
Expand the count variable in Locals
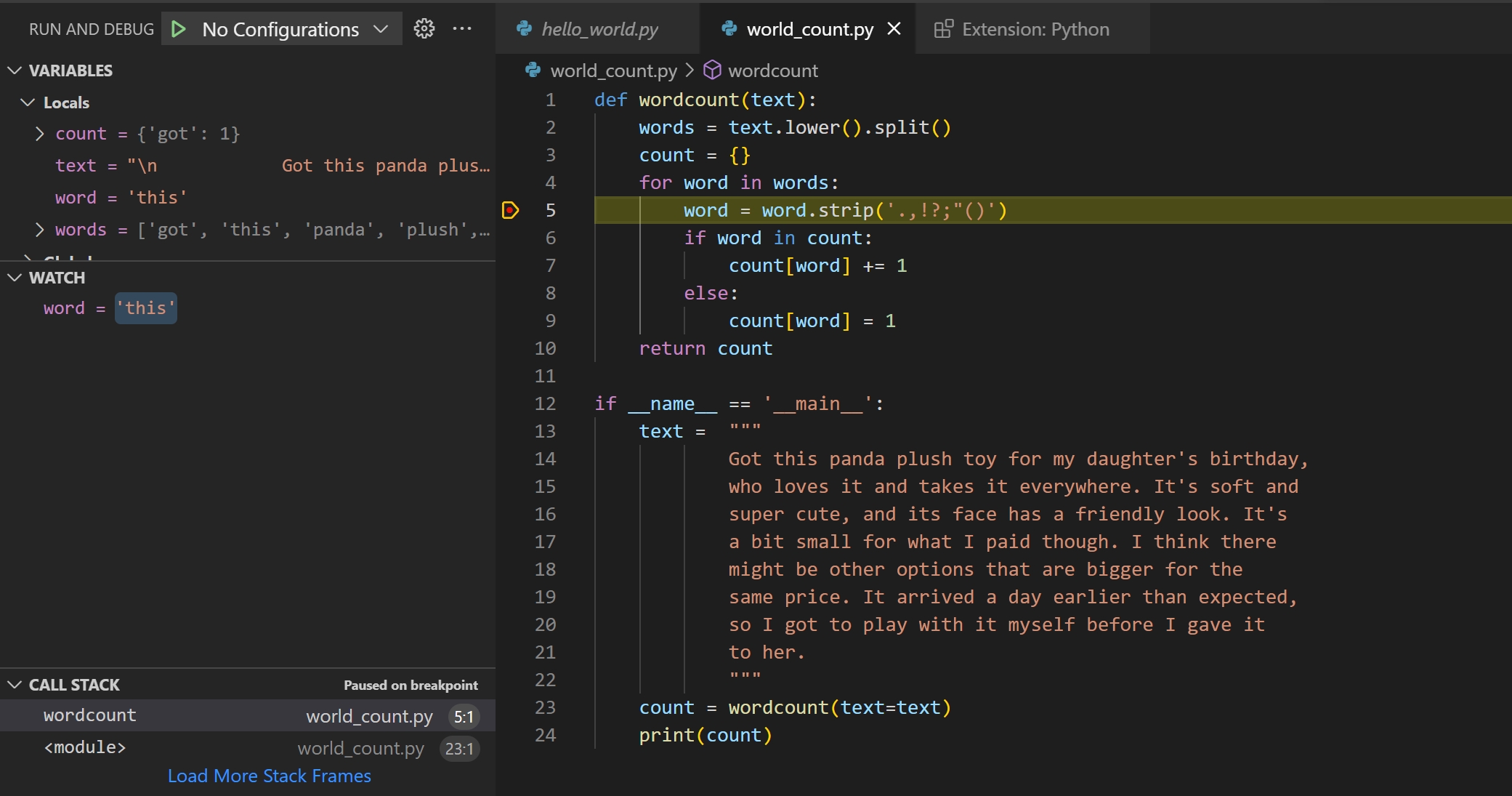(x=40, y=134)
